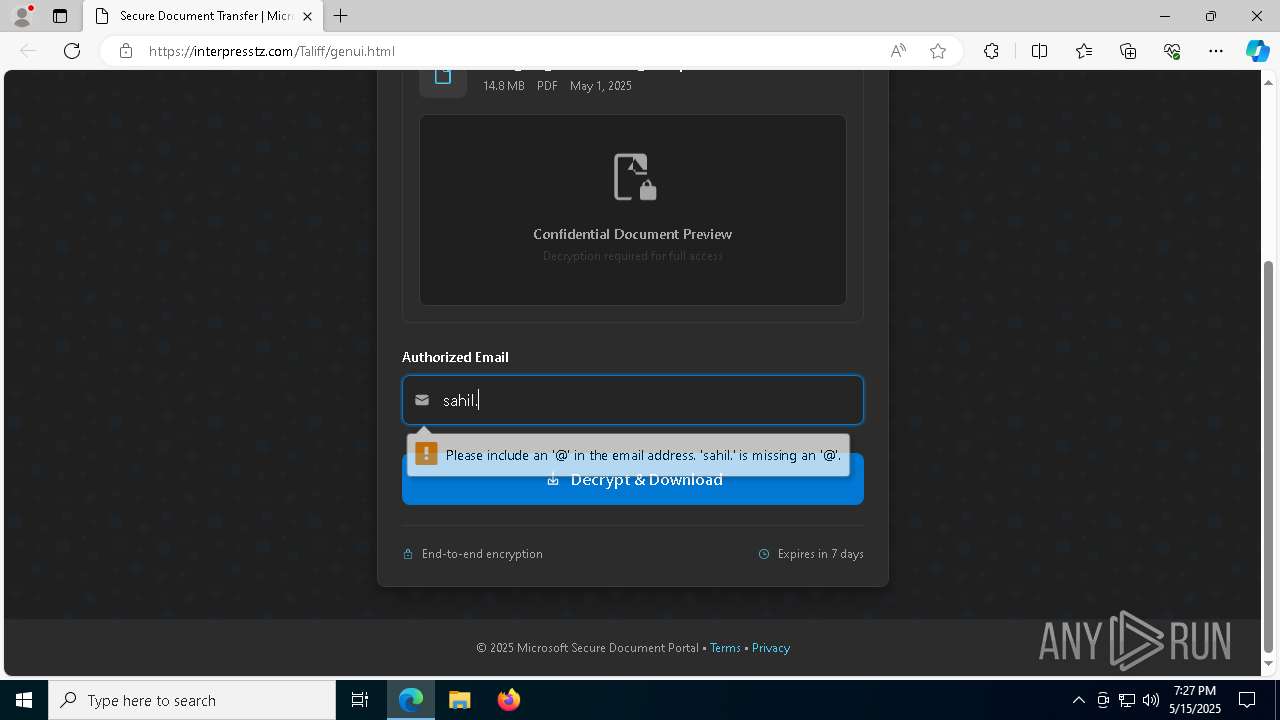Image resolution: width=1280 pixels, height=720 pixels.
Task: Activate Read aloud icon
Action: pyautogui.click(x=898, y=51)
